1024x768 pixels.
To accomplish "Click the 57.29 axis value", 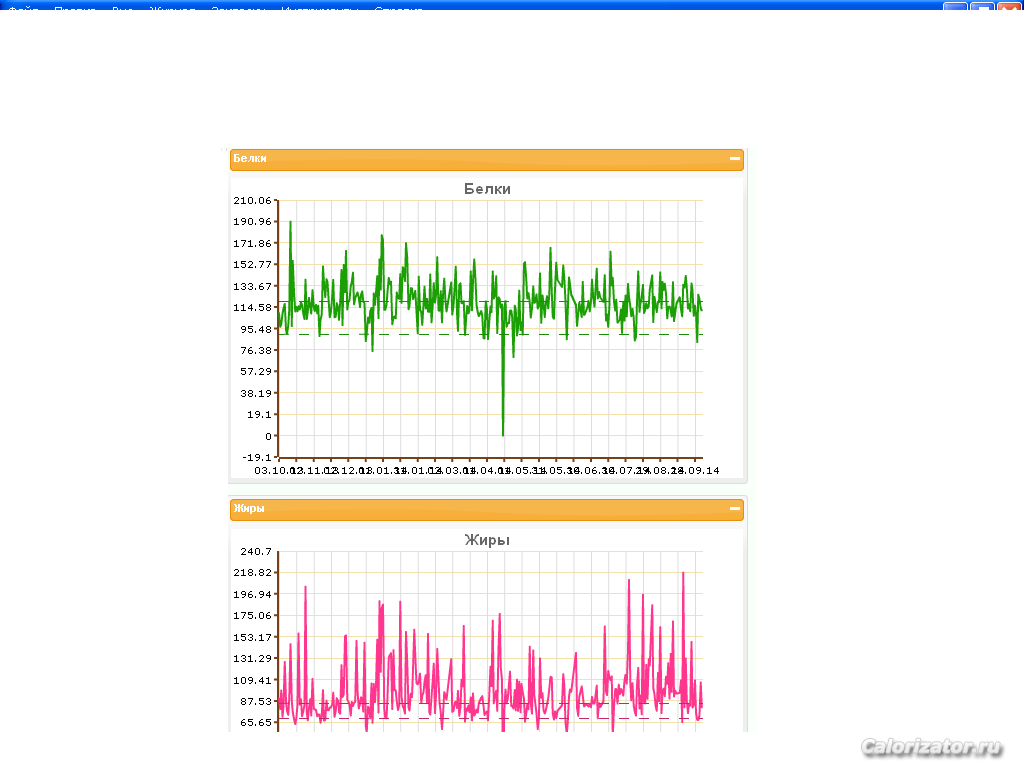I will [x=255, y=372].
